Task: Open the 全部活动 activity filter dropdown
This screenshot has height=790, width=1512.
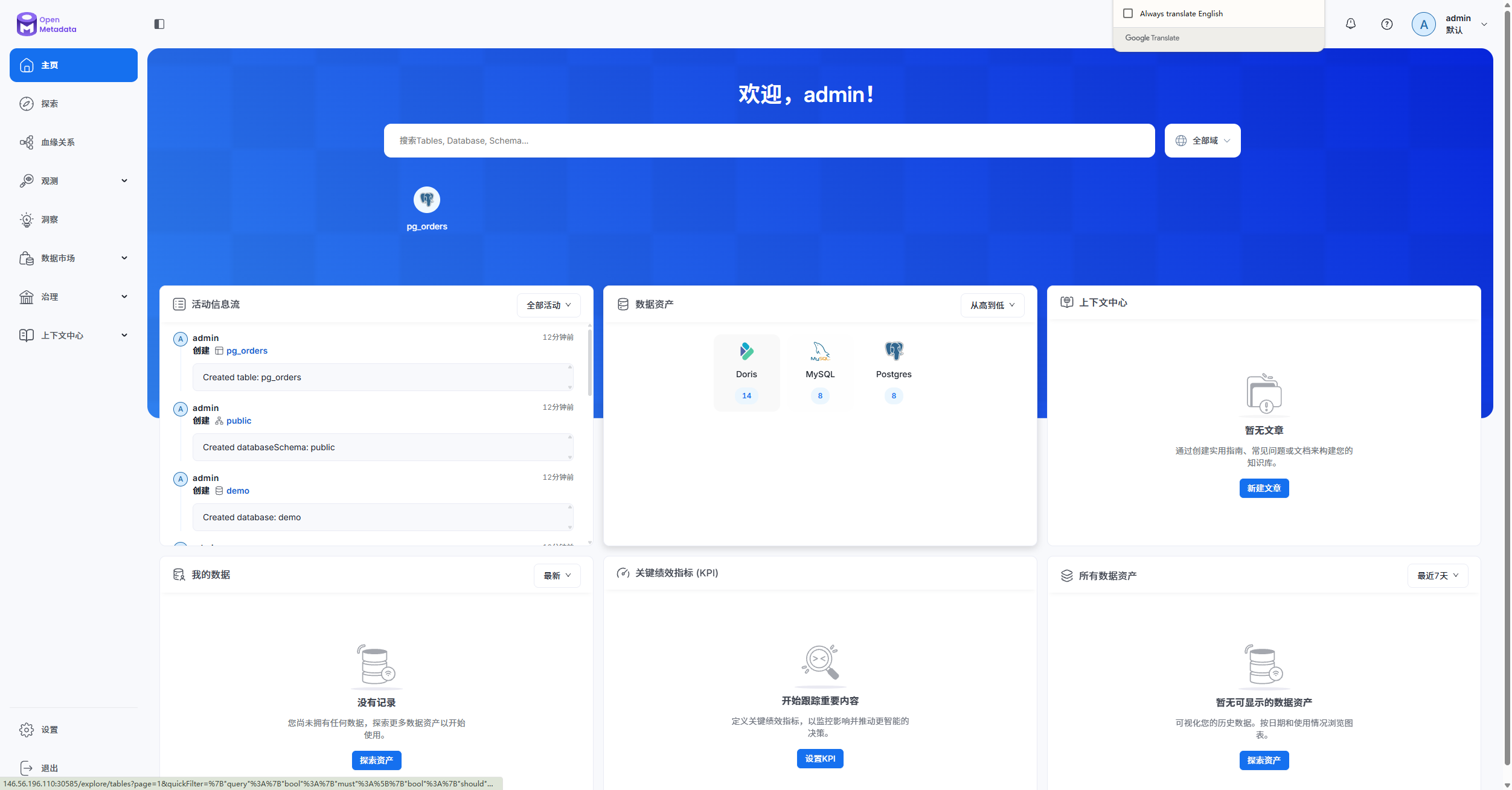Action: coord(548,305)
